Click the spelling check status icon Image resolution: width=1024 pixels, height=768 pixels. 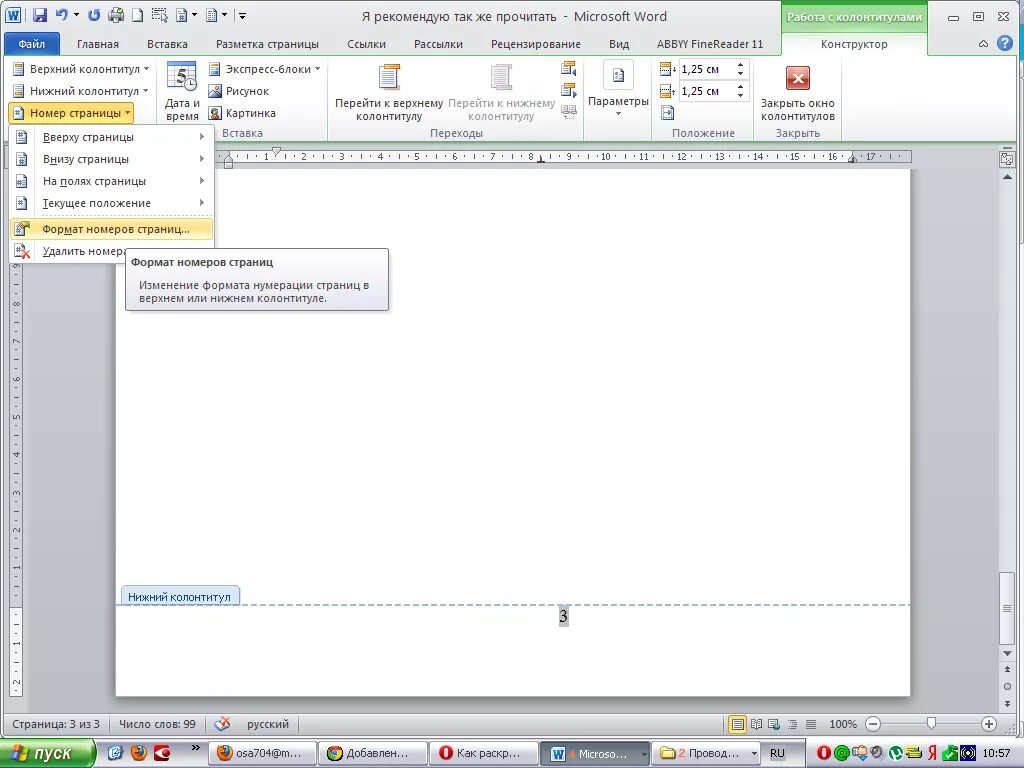[x=223, y=724]
